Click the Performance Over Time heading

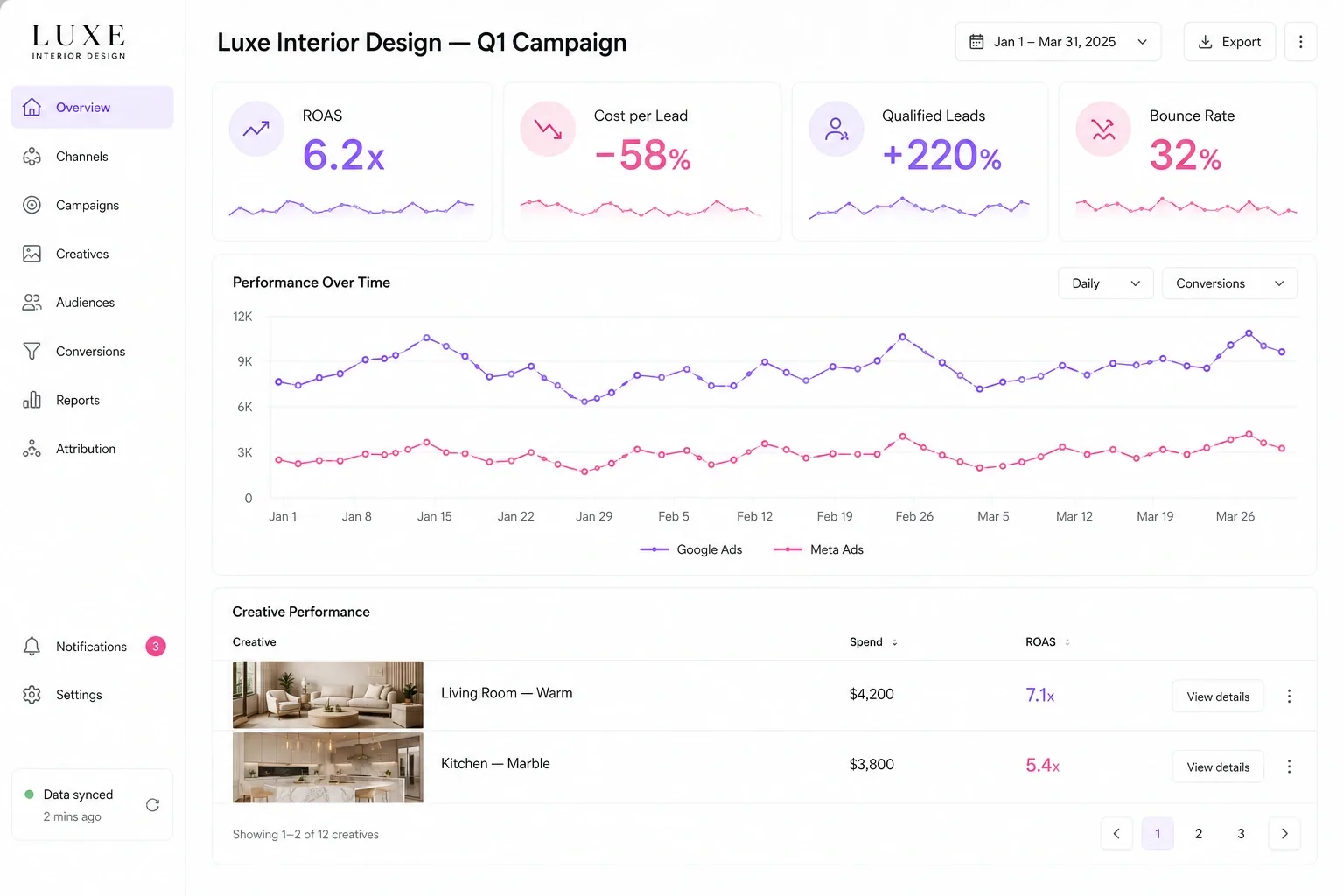click(x=311, y=283)
